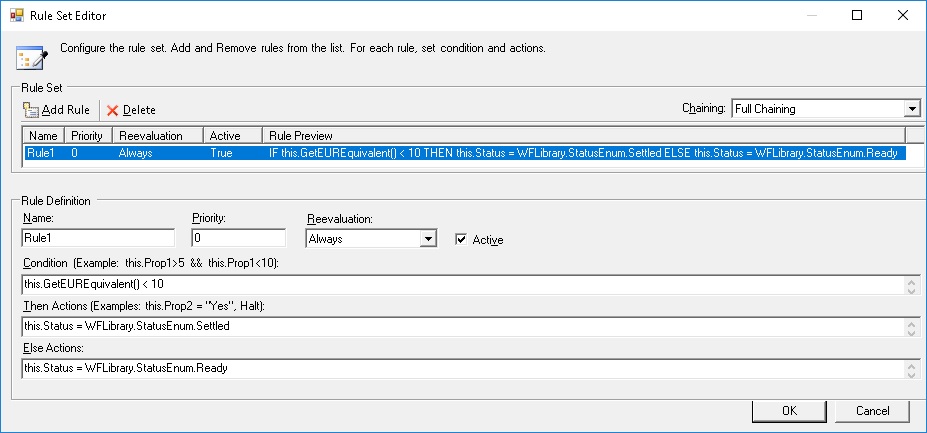
Task: Click the Condition box scroll up arrow
Action: click(913, 282)
